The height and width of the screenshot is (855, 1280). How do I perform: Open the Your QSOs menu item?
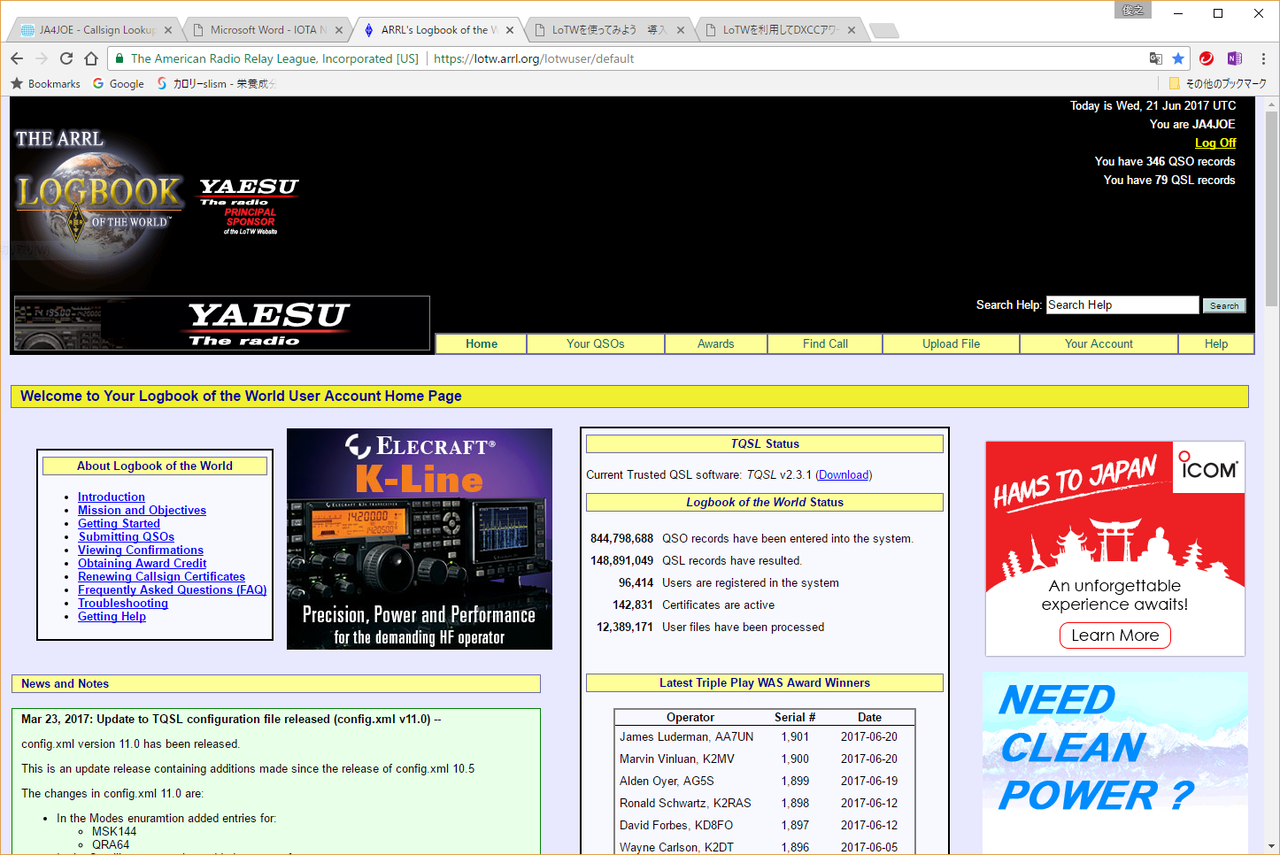(595, 344)
